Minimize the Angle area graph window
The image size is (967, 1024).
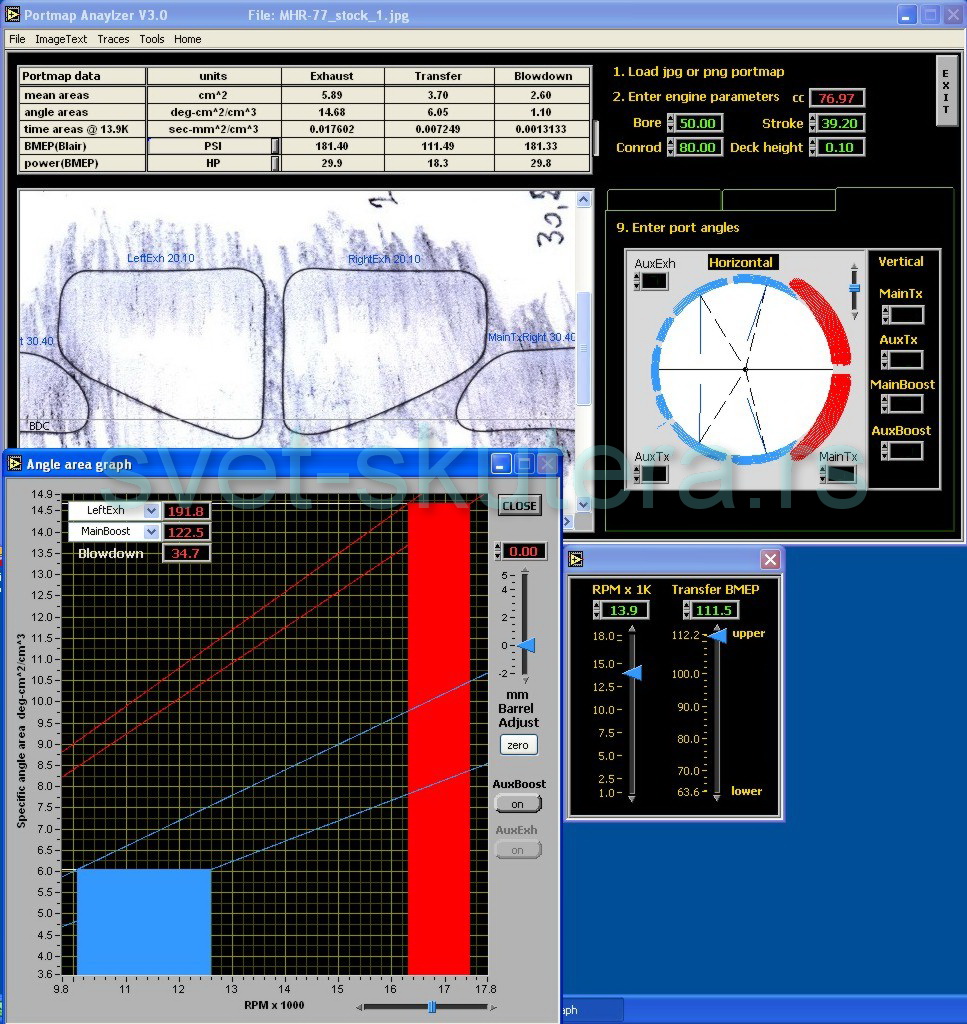point(501,464)
